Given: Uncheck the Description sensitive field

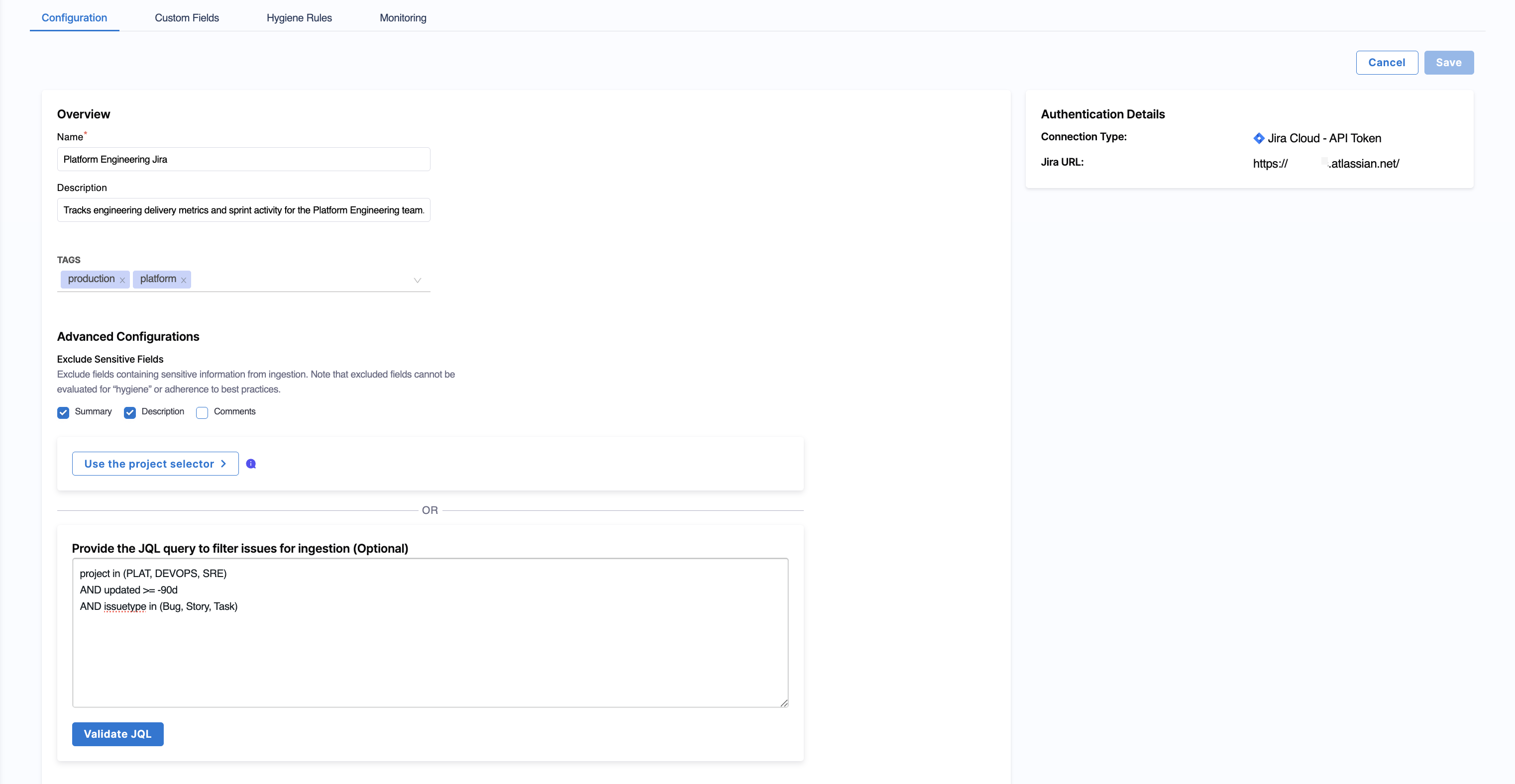Looking at the screenshot, I should pyautogui.click(x=130, y=412).
